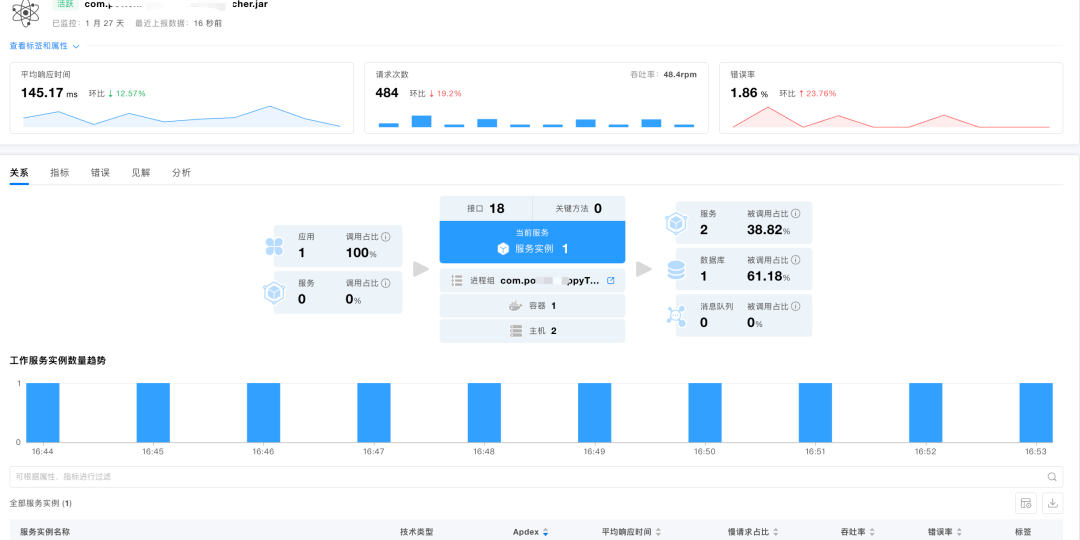
Task: Click the search magnifier icon in filter bar
Action: (x=1052, y=477)
